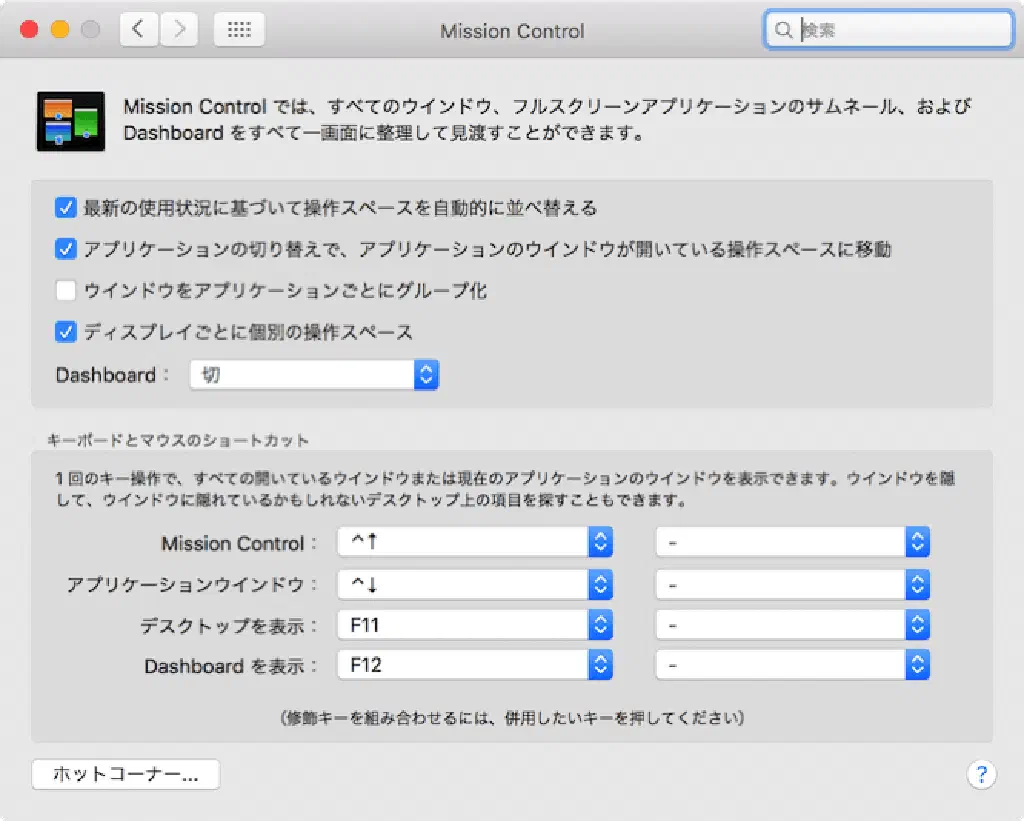Open the Dashboard 切 dropdown
Viewport: 1024px width, 821px height.
(x=314, y=375)
